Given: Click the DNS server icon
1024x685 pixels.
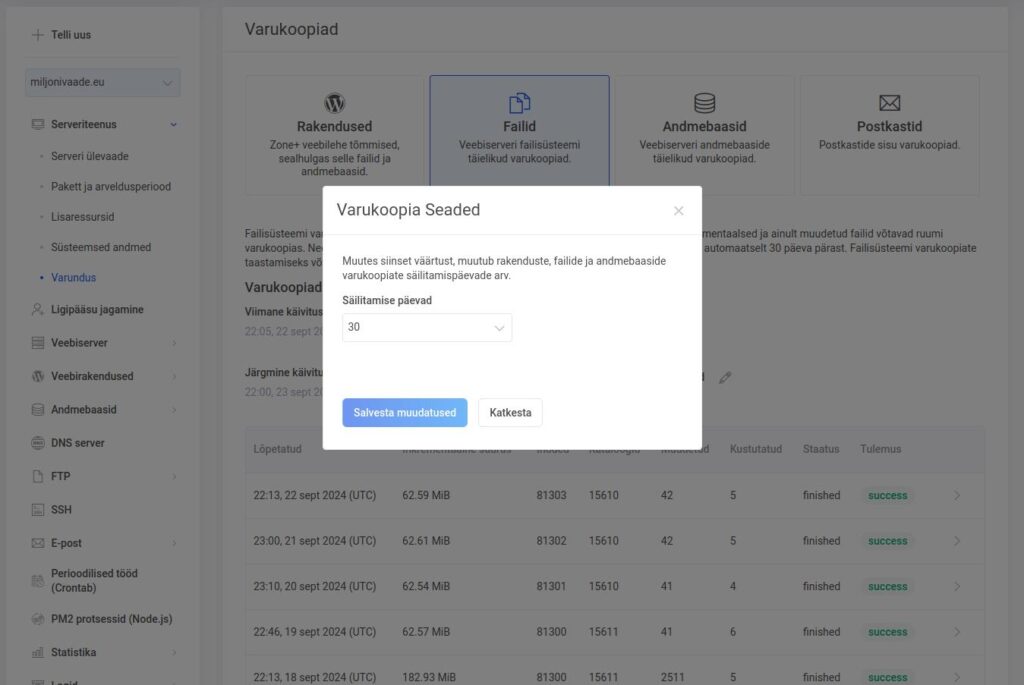Looking at the screenshot, I should [38, 443].
